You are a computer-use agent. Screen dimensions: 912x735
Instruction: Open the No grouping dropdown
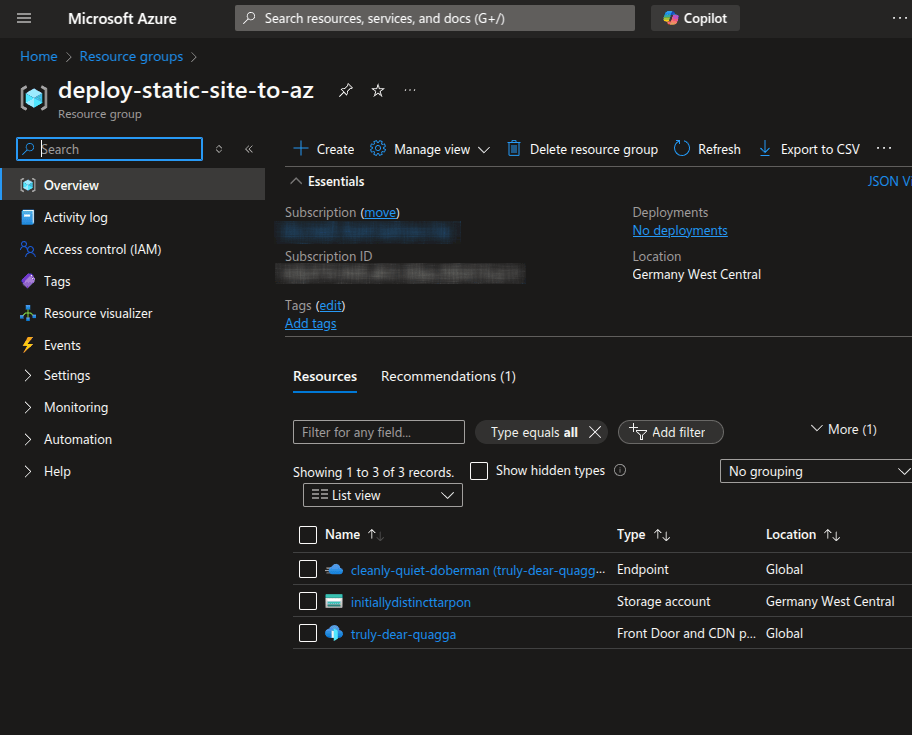pos(816,471)
